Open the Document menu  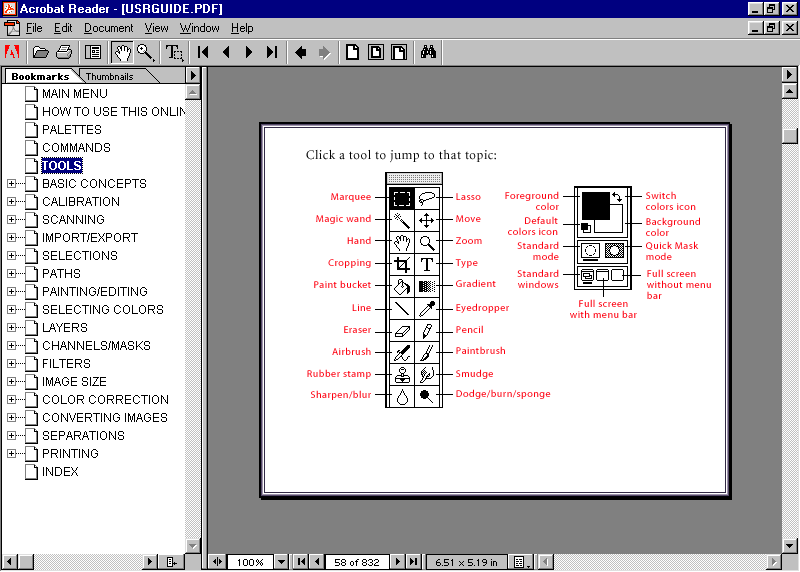coord(109,28)
